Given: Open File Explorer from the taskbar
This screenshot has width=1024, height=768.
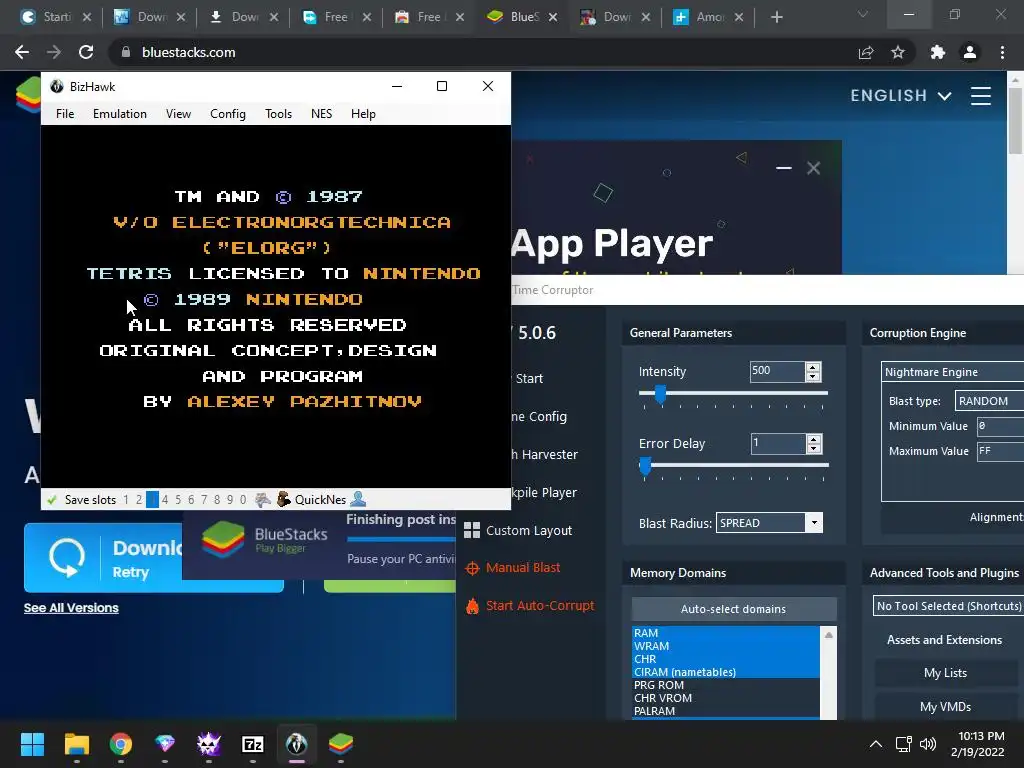Looking at the screenshot, I should 76,744.
